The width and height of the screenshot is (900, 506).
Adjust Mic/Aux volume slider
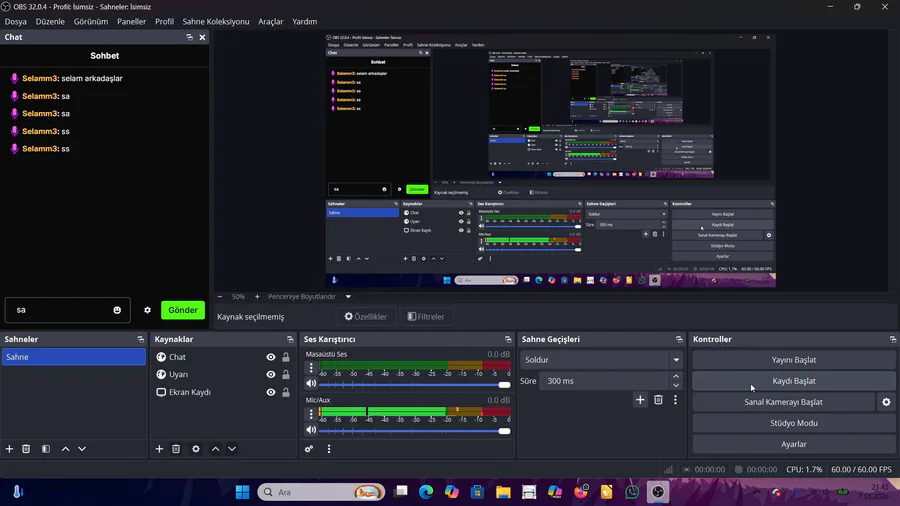(x=414, y=430)
